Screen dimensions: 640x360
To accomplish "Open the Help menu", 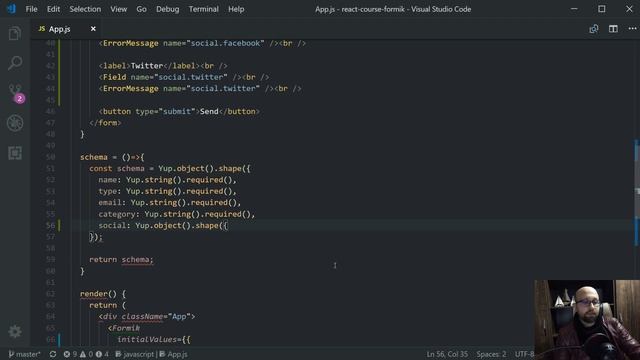I will [236, 9].
